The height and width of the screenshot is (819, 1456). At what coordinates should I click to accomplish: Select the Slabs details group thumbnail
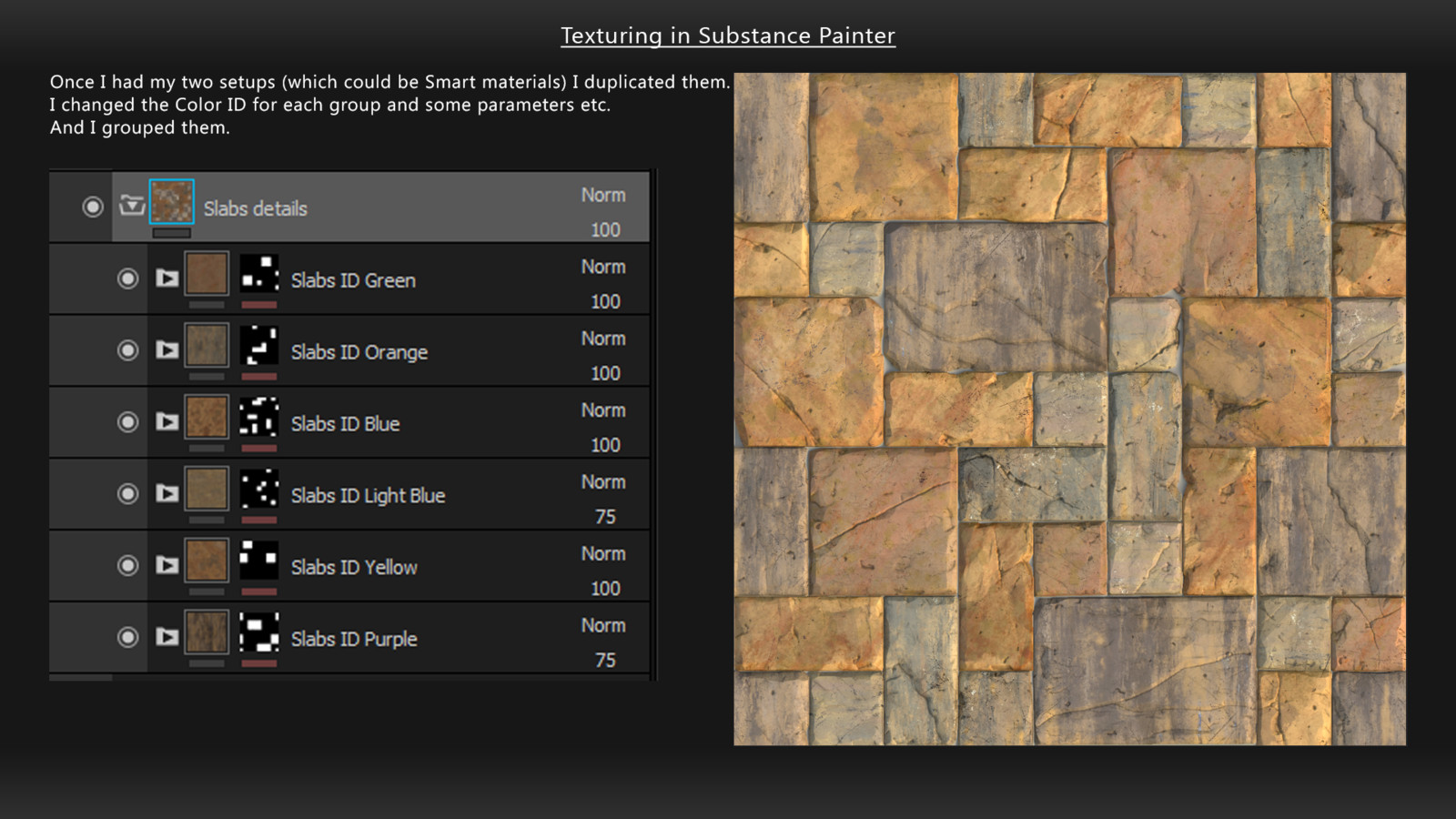[172, 202]
